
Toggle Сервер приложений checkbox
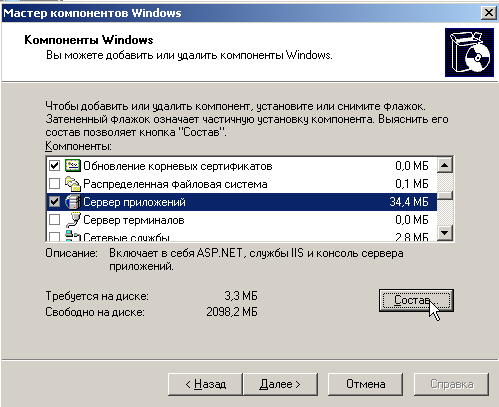[54, 202]
